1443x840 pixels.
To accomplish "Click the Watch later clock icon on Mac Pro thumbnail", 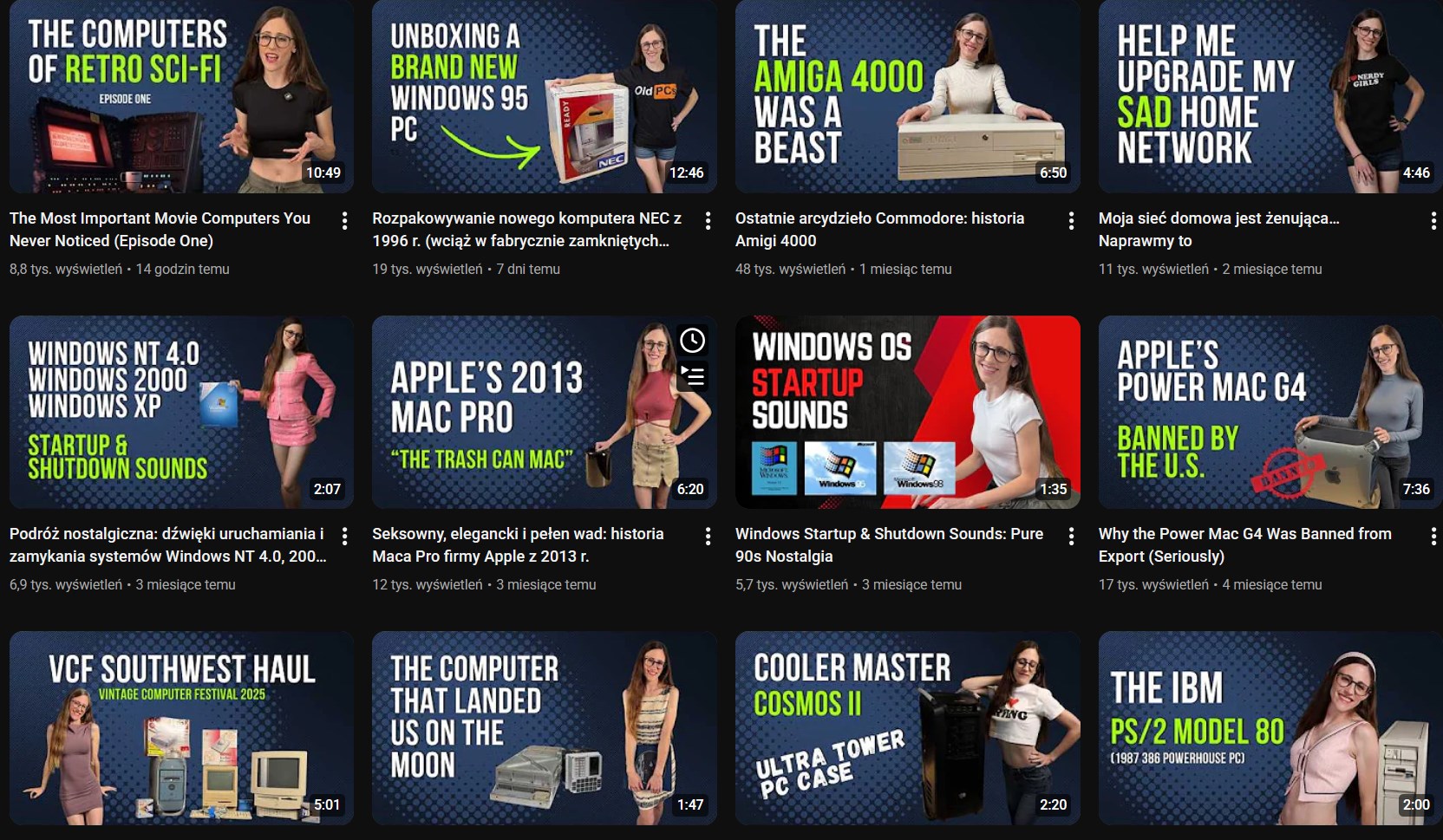I will [x=692, y=341].
